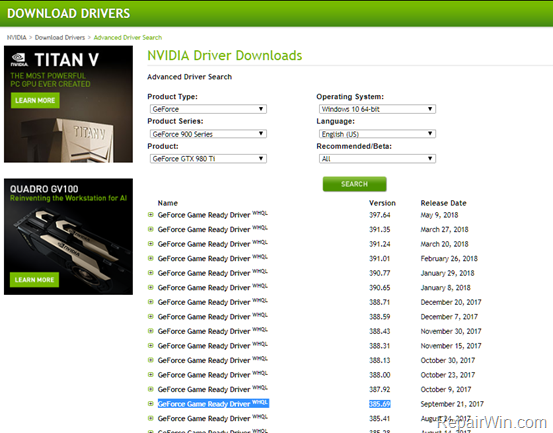Go to Download Drivers breadcrumb link
Screen dimensions: 553x433
[60, 37]
